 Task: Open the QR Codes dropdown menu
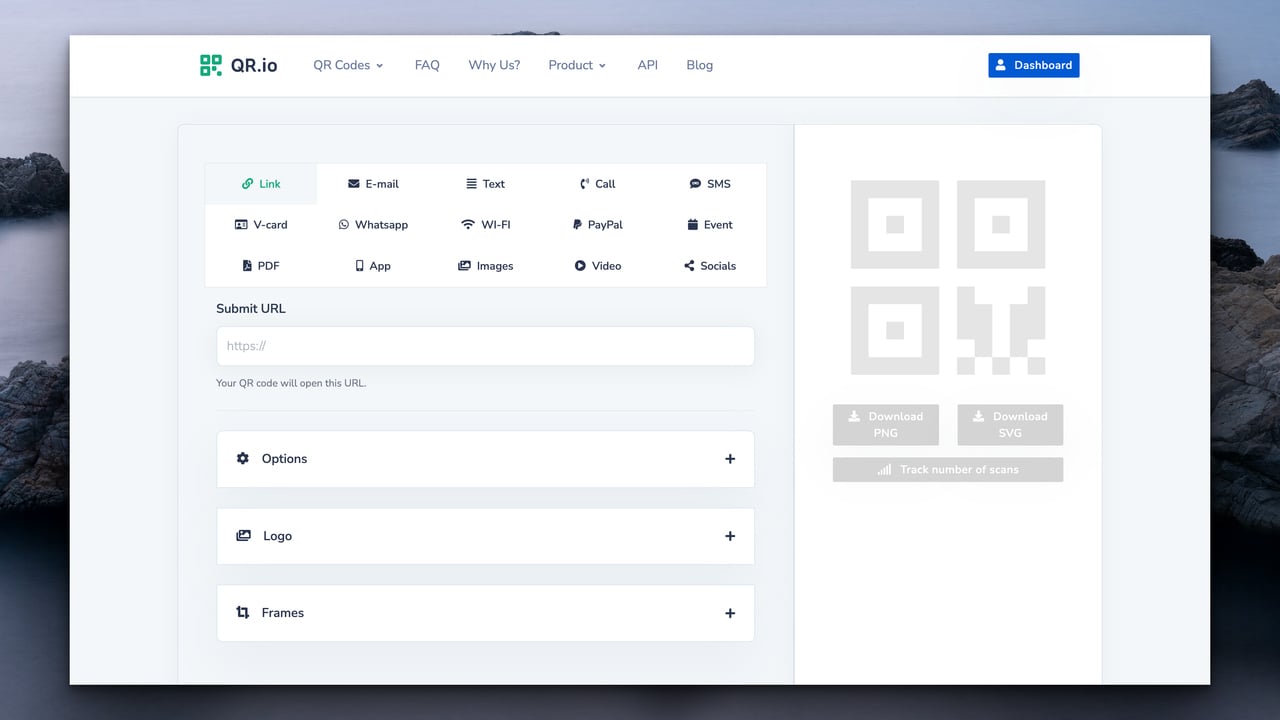click(348, 65)
